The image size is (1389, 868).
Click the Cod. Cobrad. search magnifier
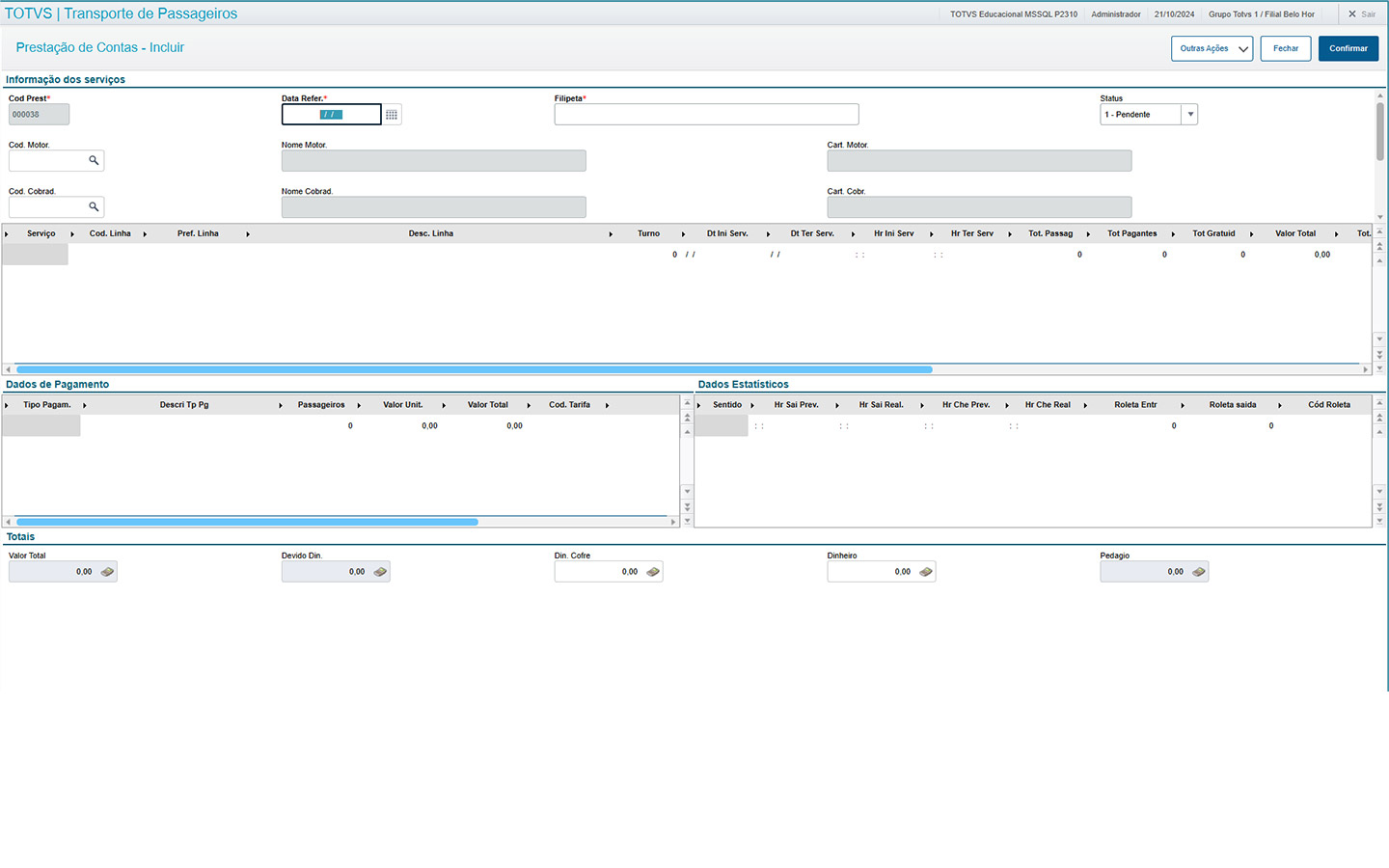click(94, 206)
